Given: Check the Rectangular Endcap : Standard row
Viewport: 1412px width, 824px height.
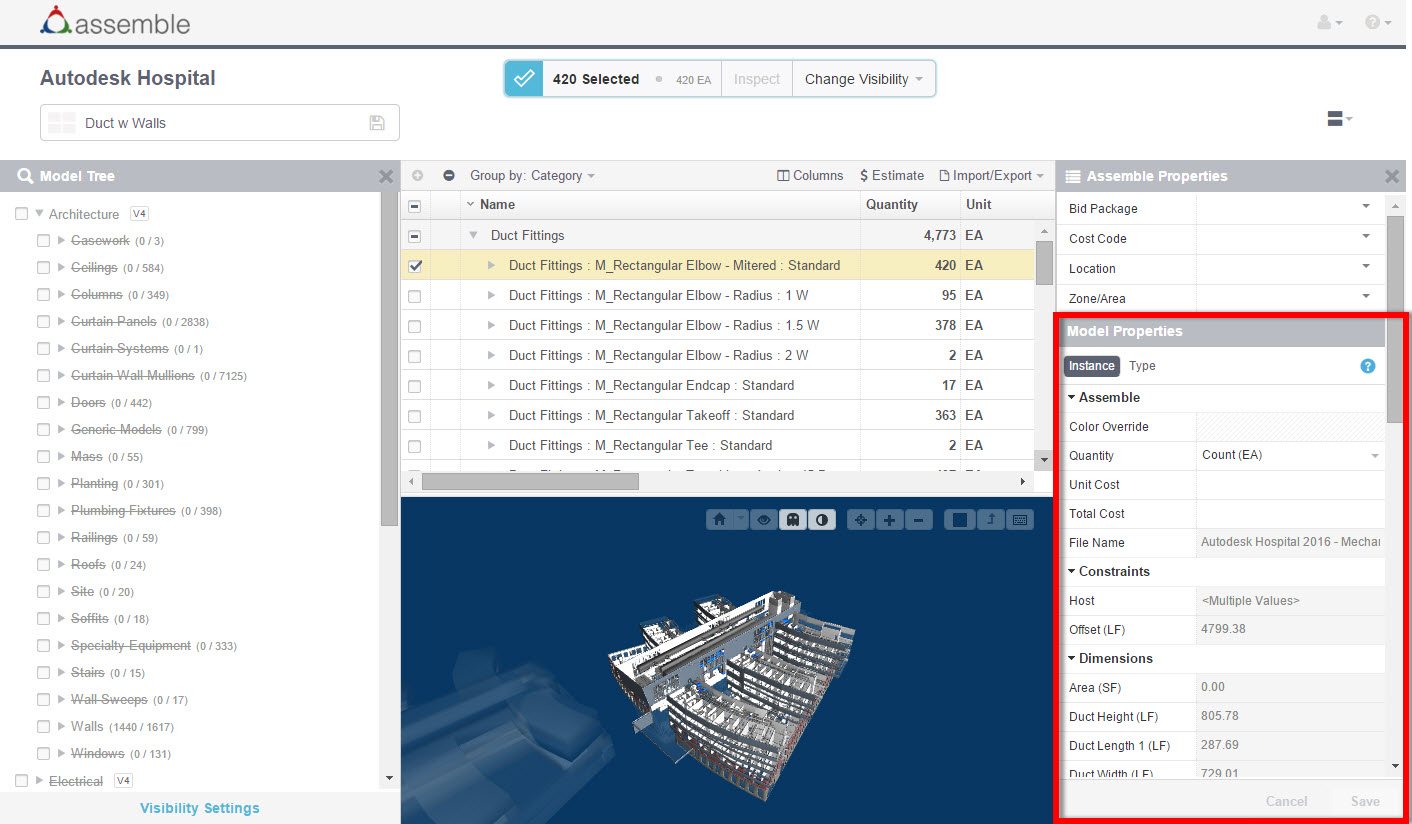Looking at the screenshot, I should point(415,386).
